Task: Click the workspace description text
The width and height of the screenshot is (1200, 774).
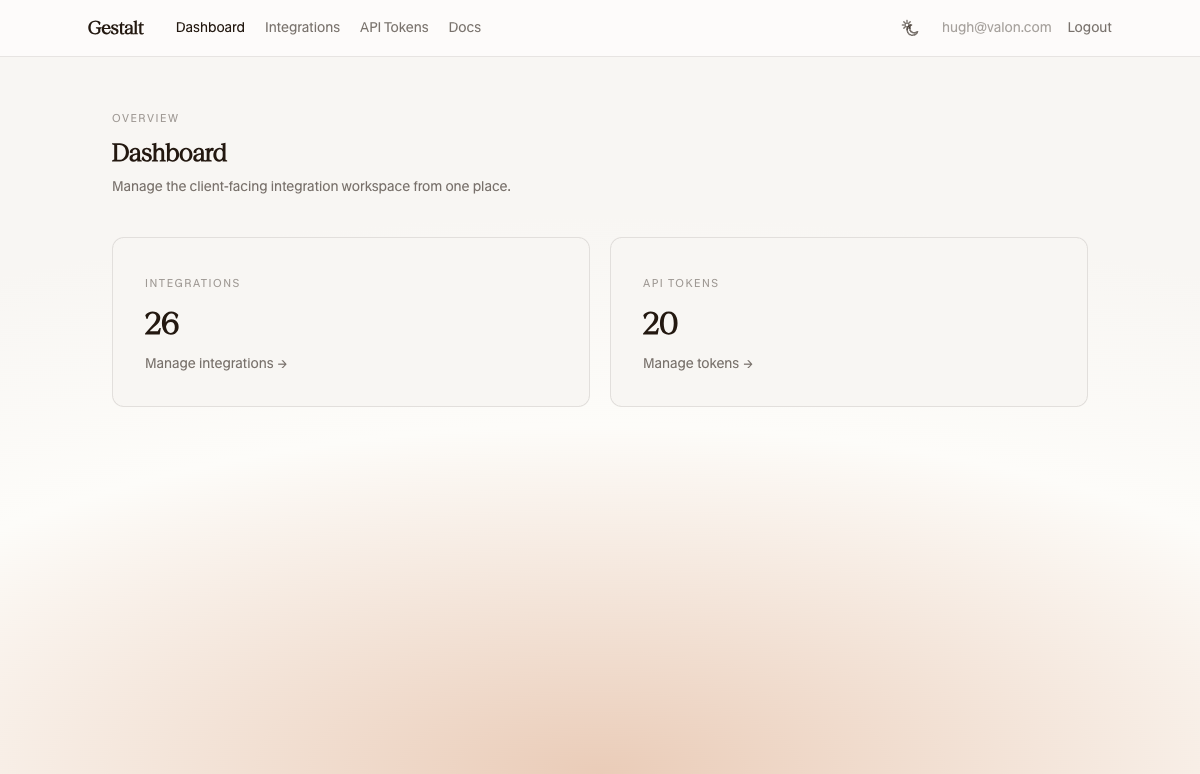Action: pos(311,186)
